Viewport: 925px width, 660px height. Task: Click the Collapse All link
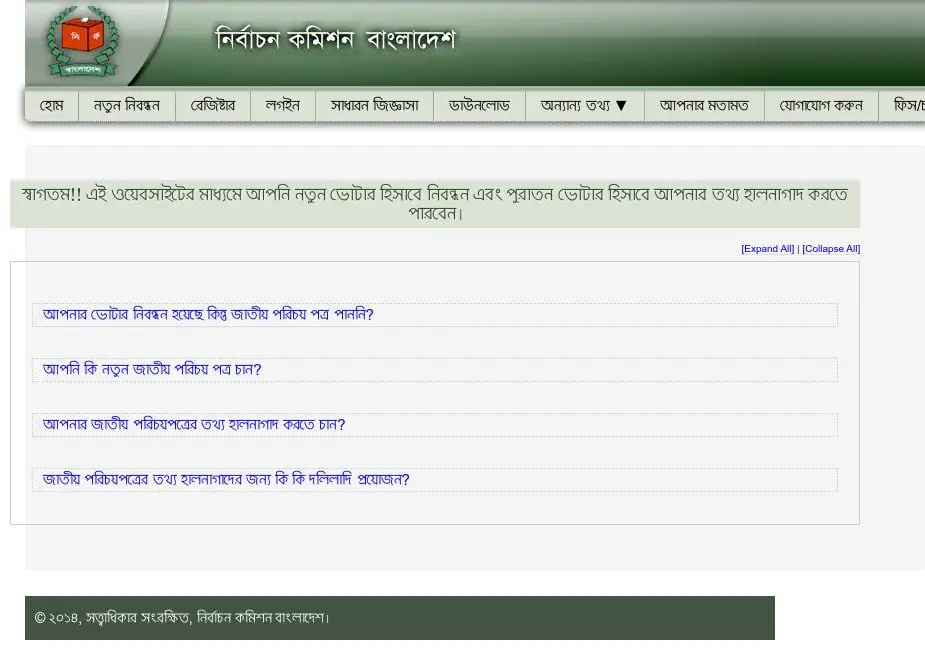click(x=831, y=249)
